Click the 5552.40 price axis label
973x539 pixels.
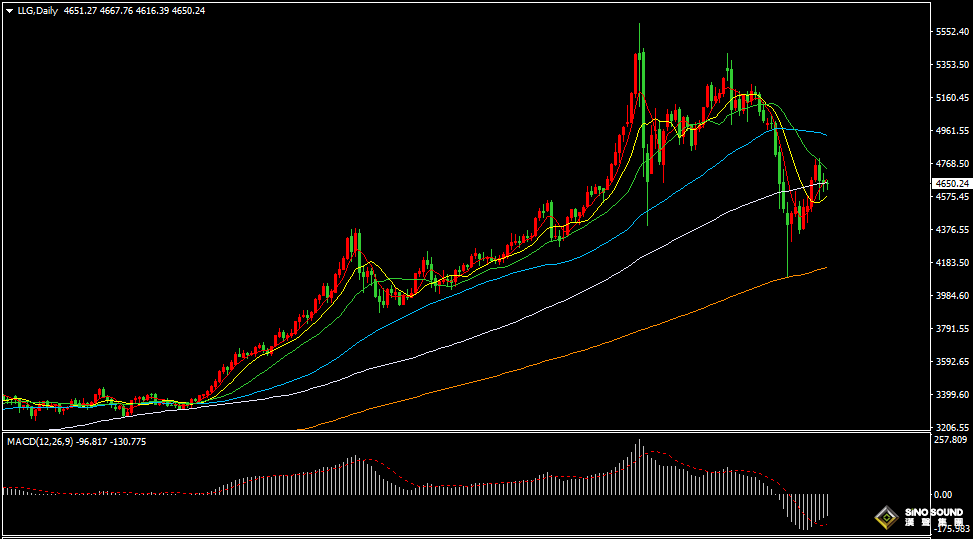pos(951,32)
